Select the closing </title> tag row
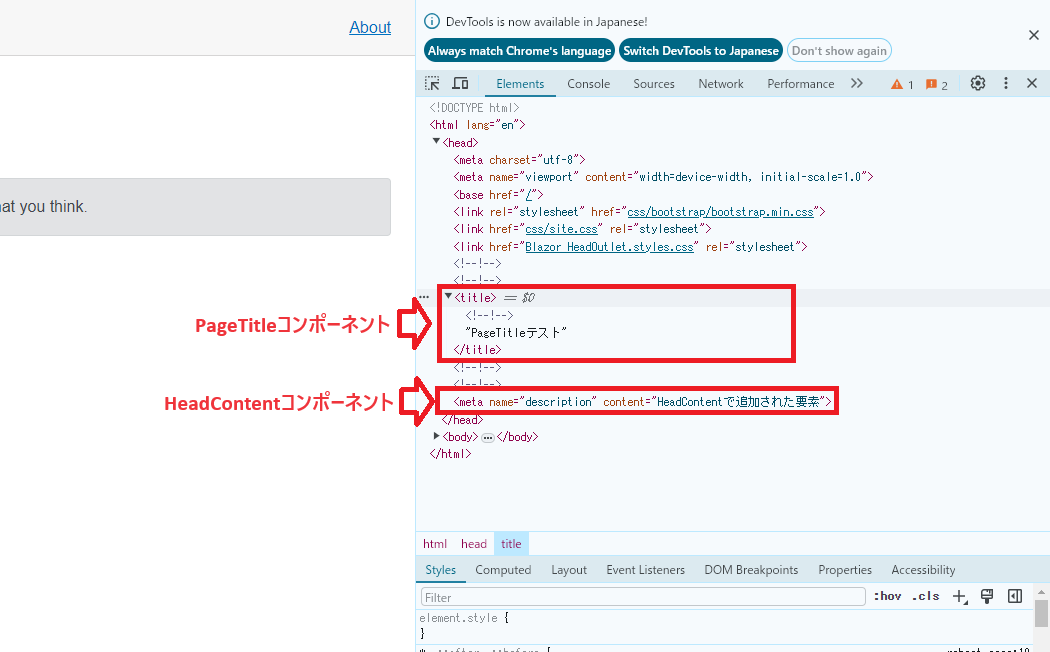 coord(477,349)
